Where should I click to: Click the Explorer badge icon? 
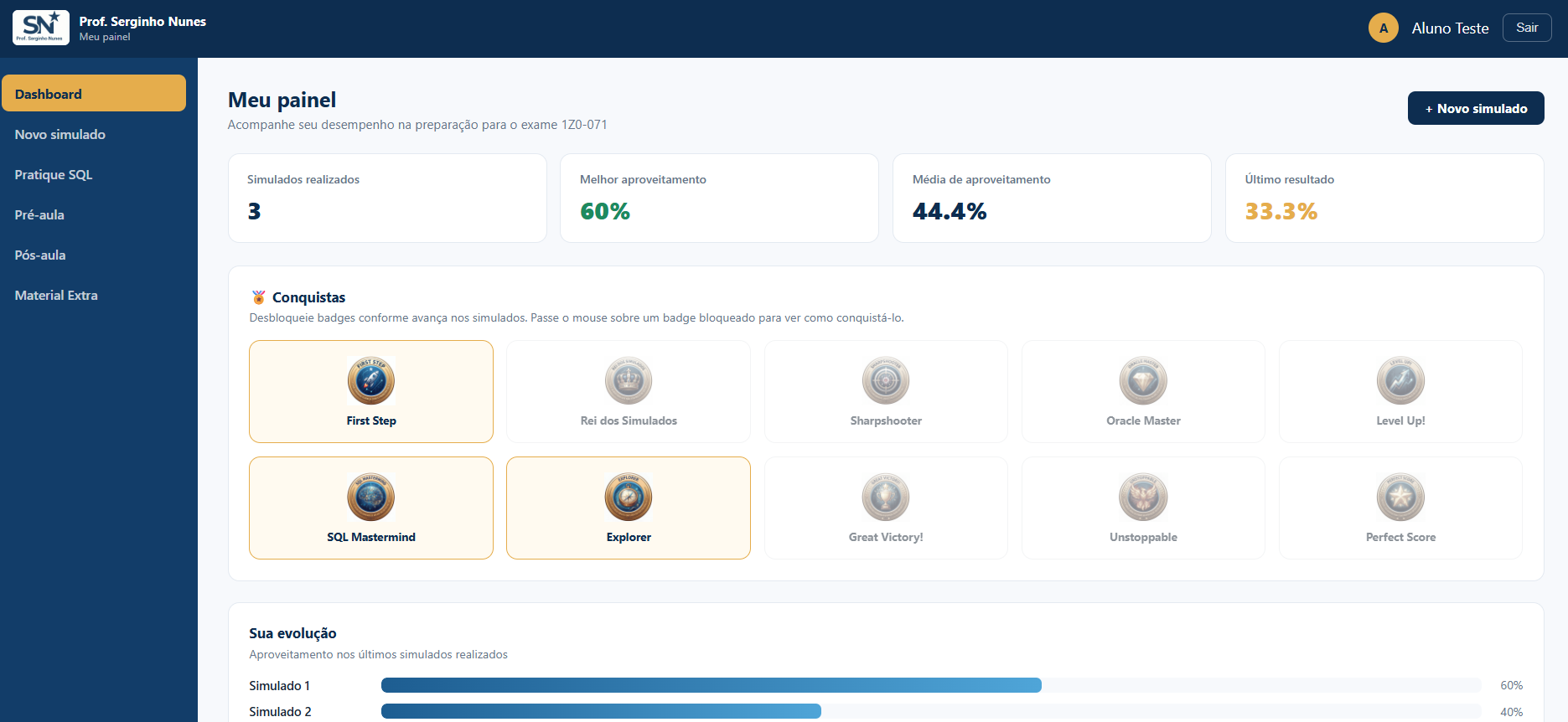pos(629,498)
